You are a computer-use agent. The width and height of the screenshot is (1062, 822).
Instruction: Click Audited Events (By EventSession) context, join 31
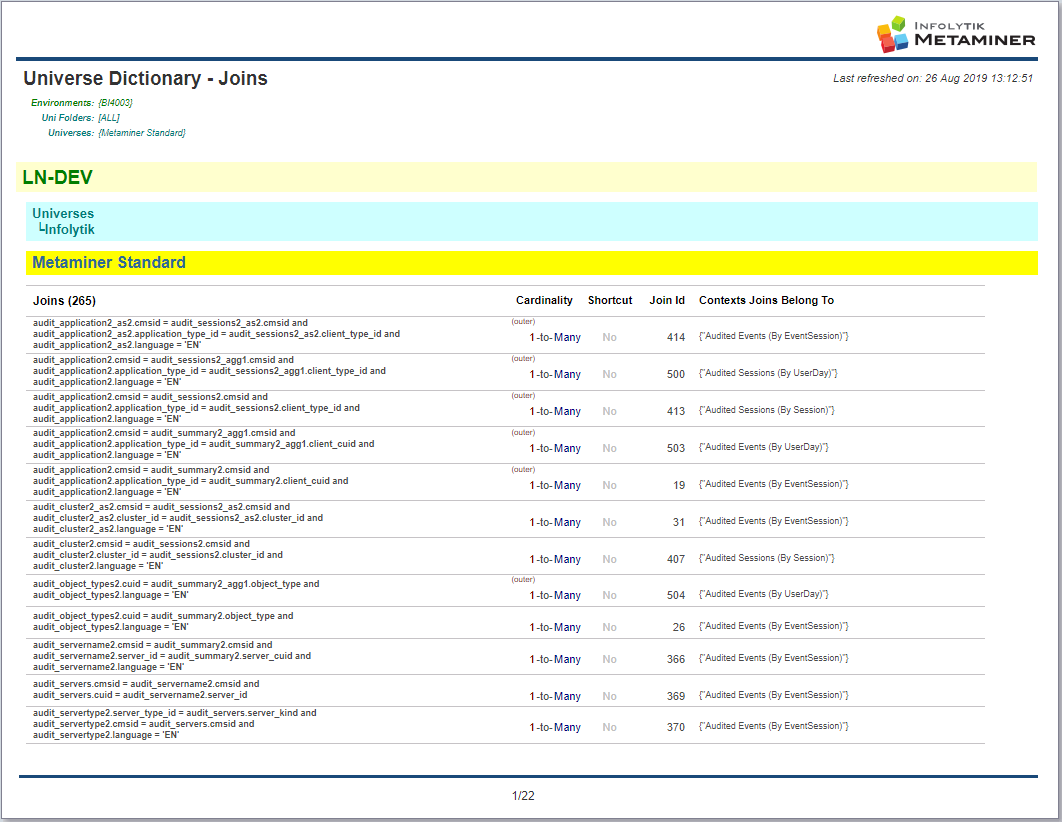click(773, 521)
